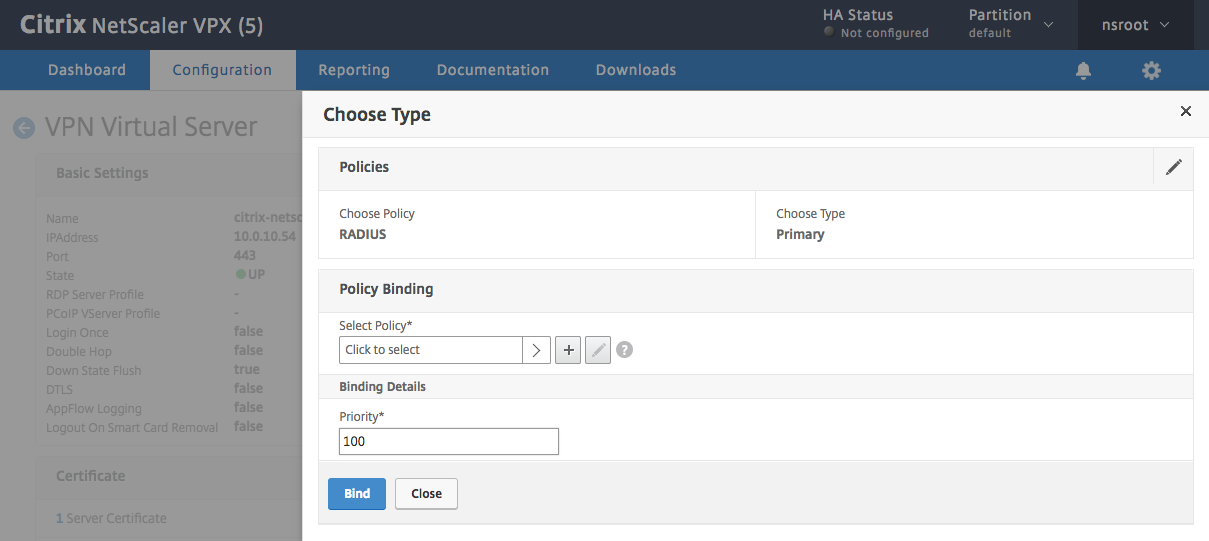The image size is (1209, 541).
Task: Click the pencil edit icon in Policies header
Action: click(1174, 167)
